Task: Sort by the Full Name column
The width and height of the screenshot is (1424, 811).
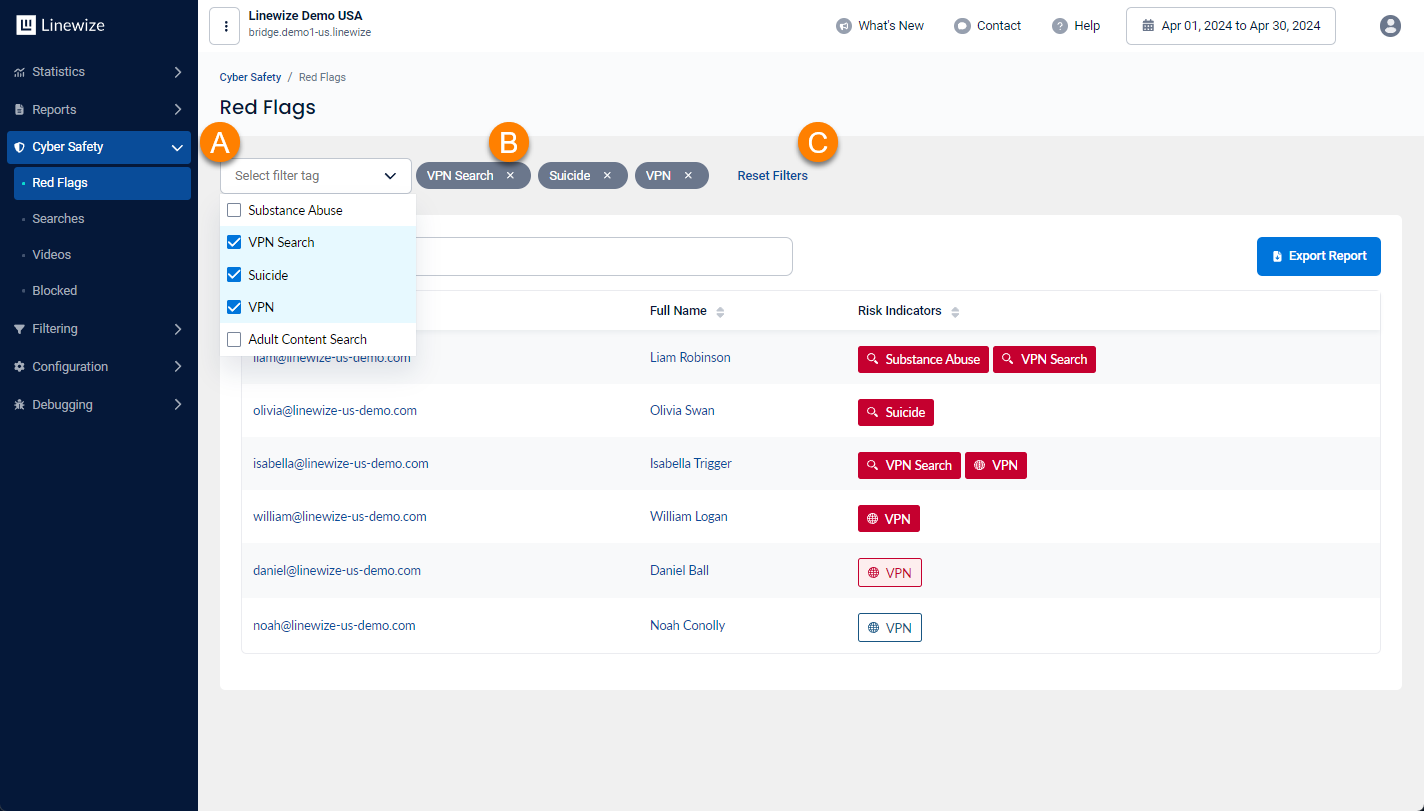Action: (720, 312)
